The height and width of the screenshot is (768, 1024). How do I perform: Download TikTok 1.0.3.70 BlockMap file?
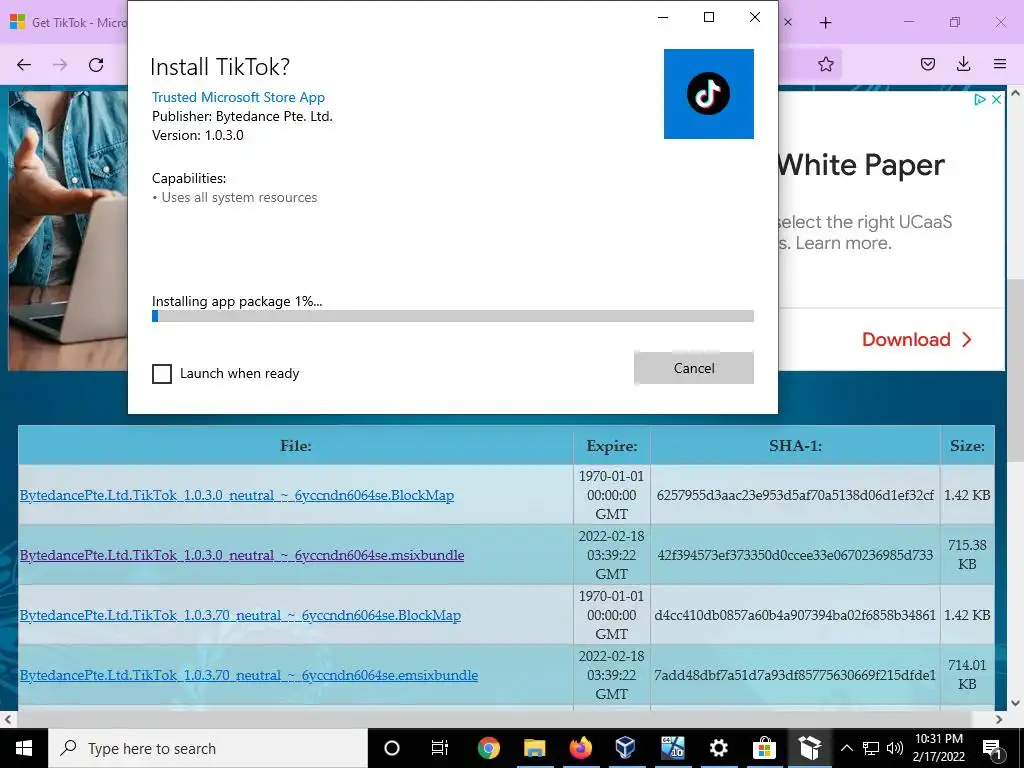click(x=240, y=615)
